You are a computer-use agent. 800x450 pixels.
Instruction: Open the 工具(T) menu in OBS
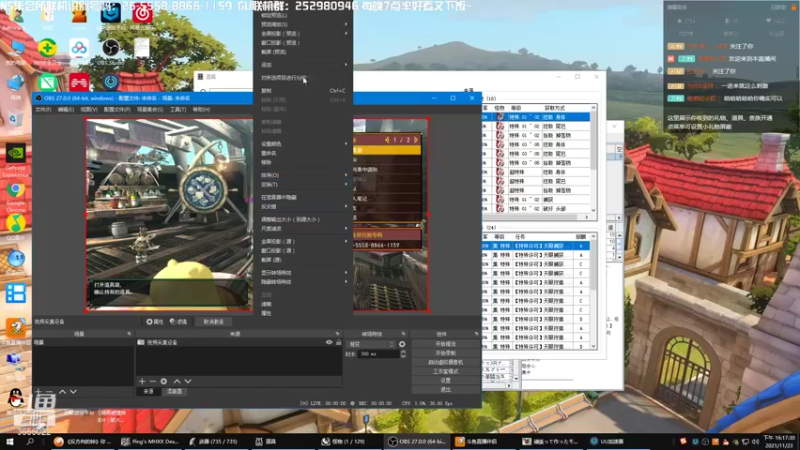coord(178,109)
